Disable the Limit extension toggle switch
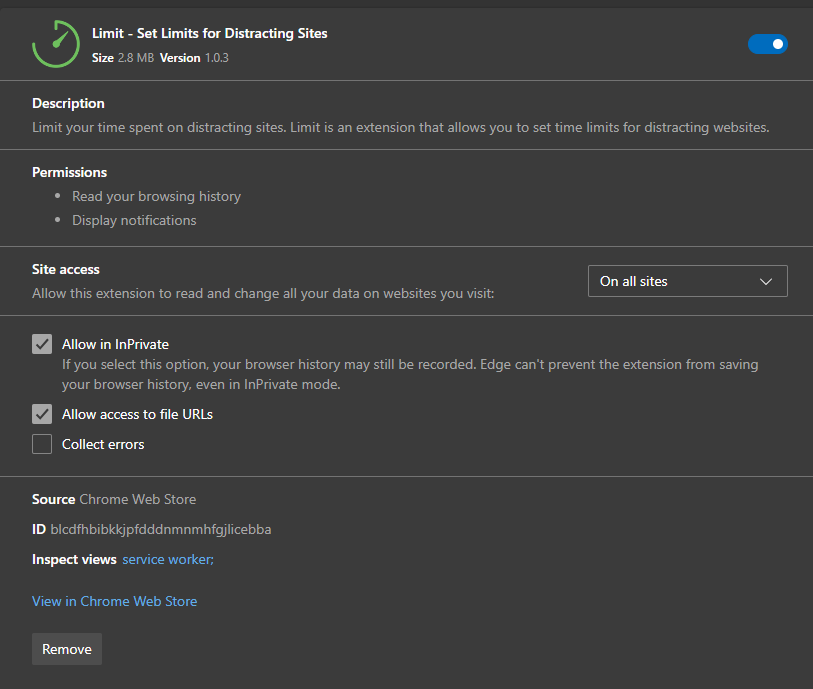The image size is (813, 689). [767, 44]
